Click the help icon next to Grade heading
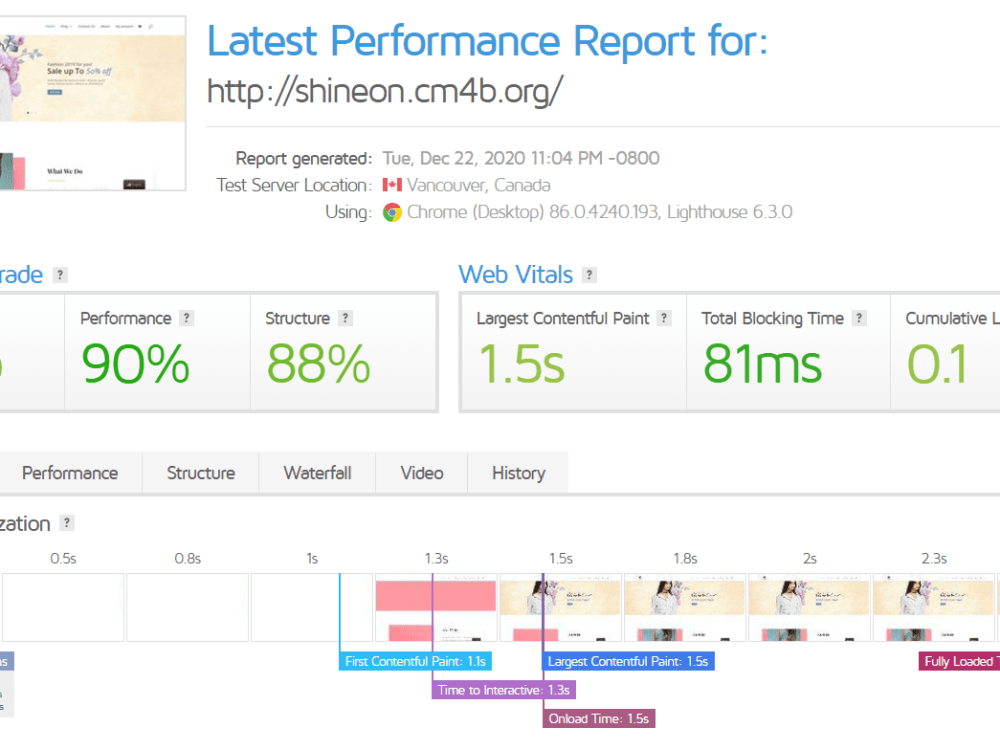 coord(60,275)
